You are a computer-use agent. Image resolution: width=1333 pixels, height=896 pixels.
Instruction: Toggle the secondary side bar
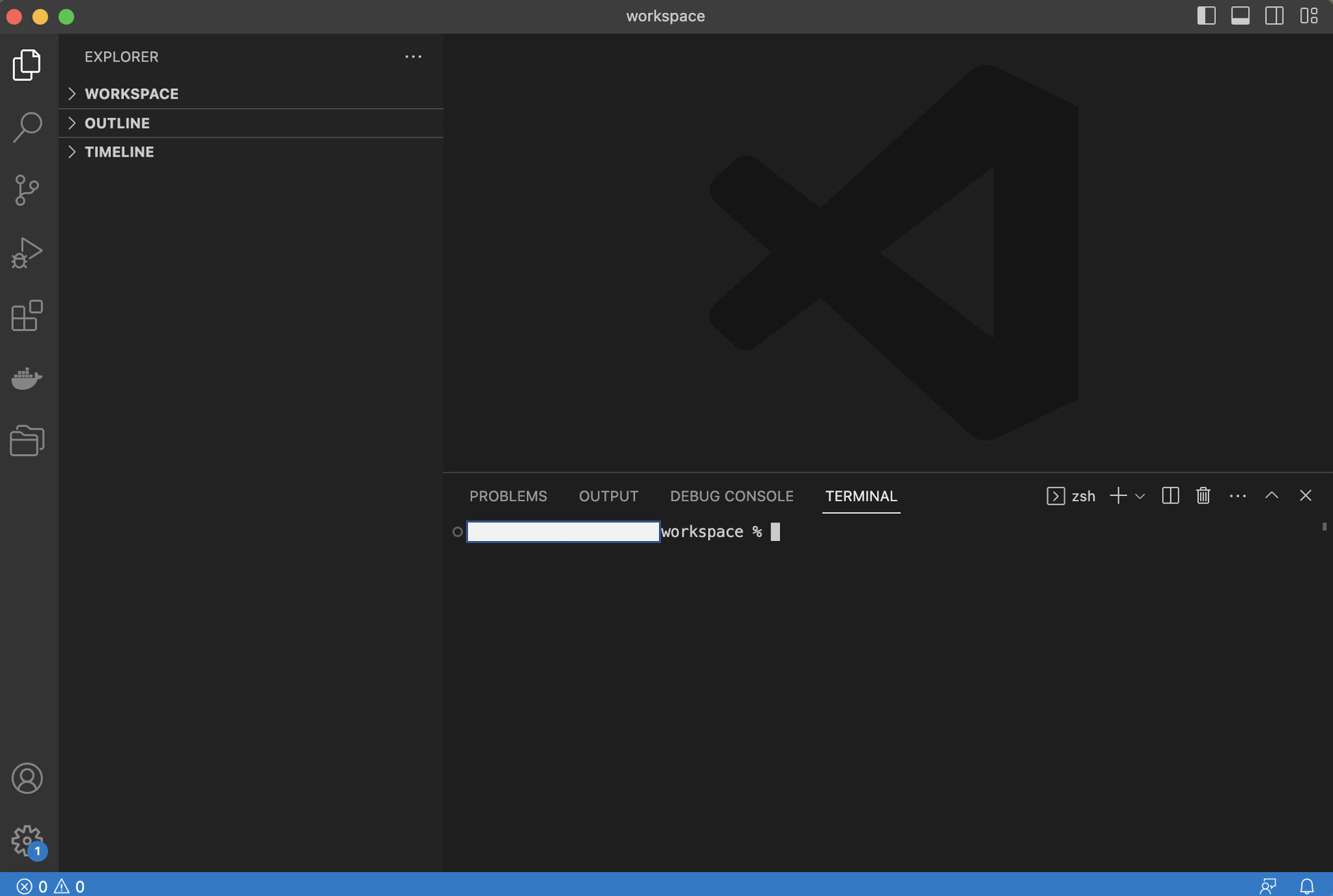click(1274, 16)
